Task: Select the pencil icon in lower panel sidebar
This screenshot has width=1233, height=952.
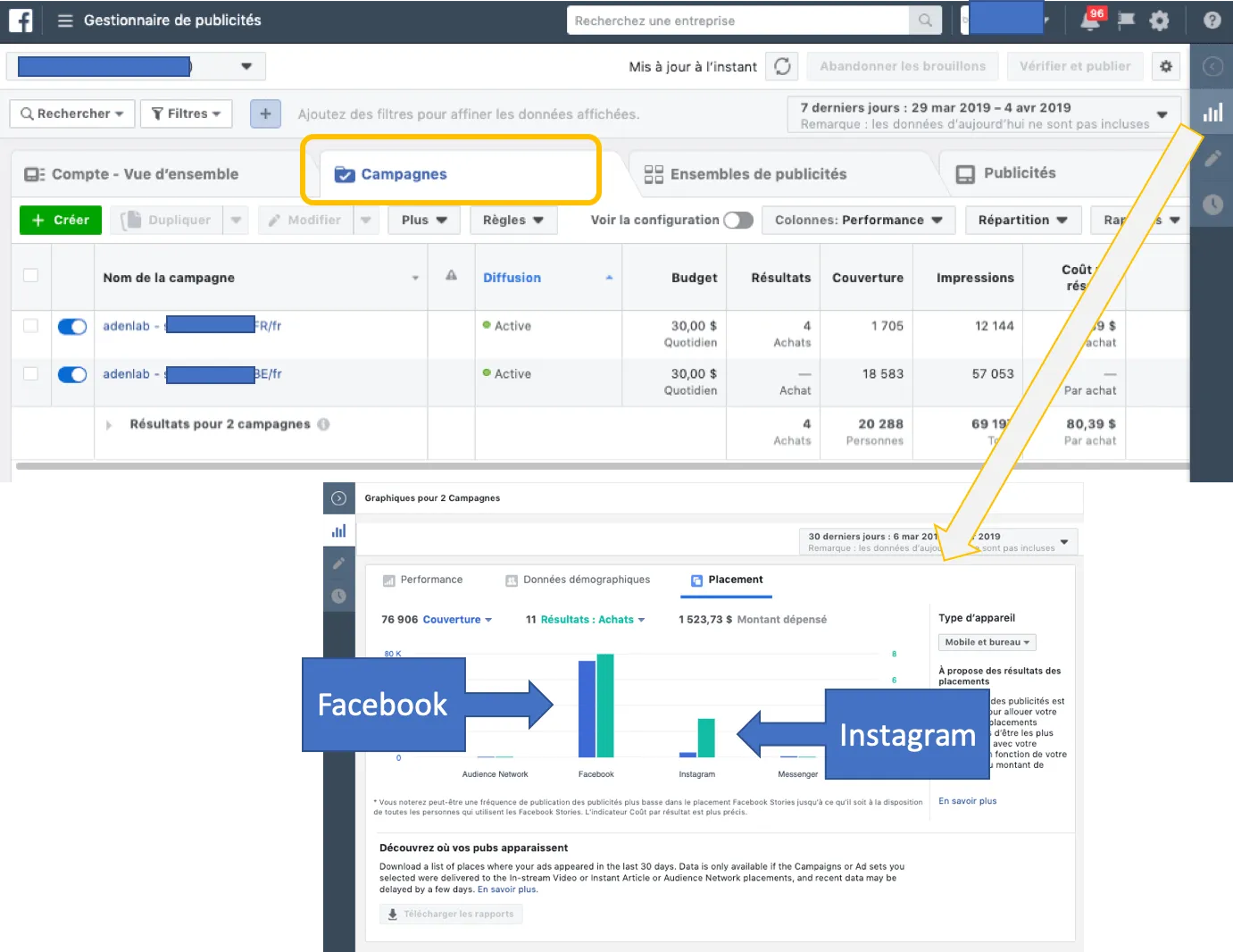Action: (338, 564)
